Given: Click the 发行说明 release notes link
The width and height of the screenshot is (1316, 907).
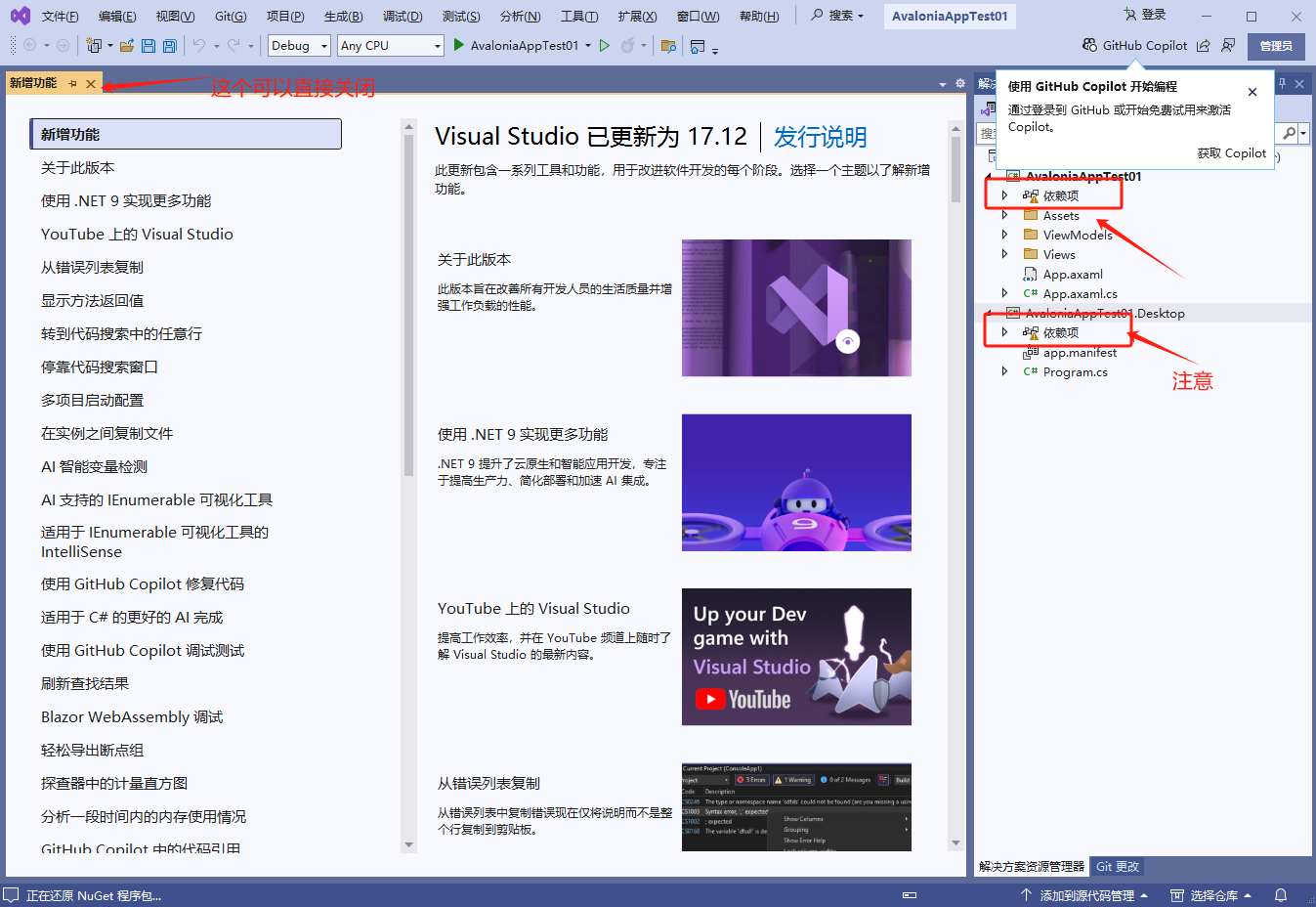Looking at the screenshot, I should tap(820, 137).
